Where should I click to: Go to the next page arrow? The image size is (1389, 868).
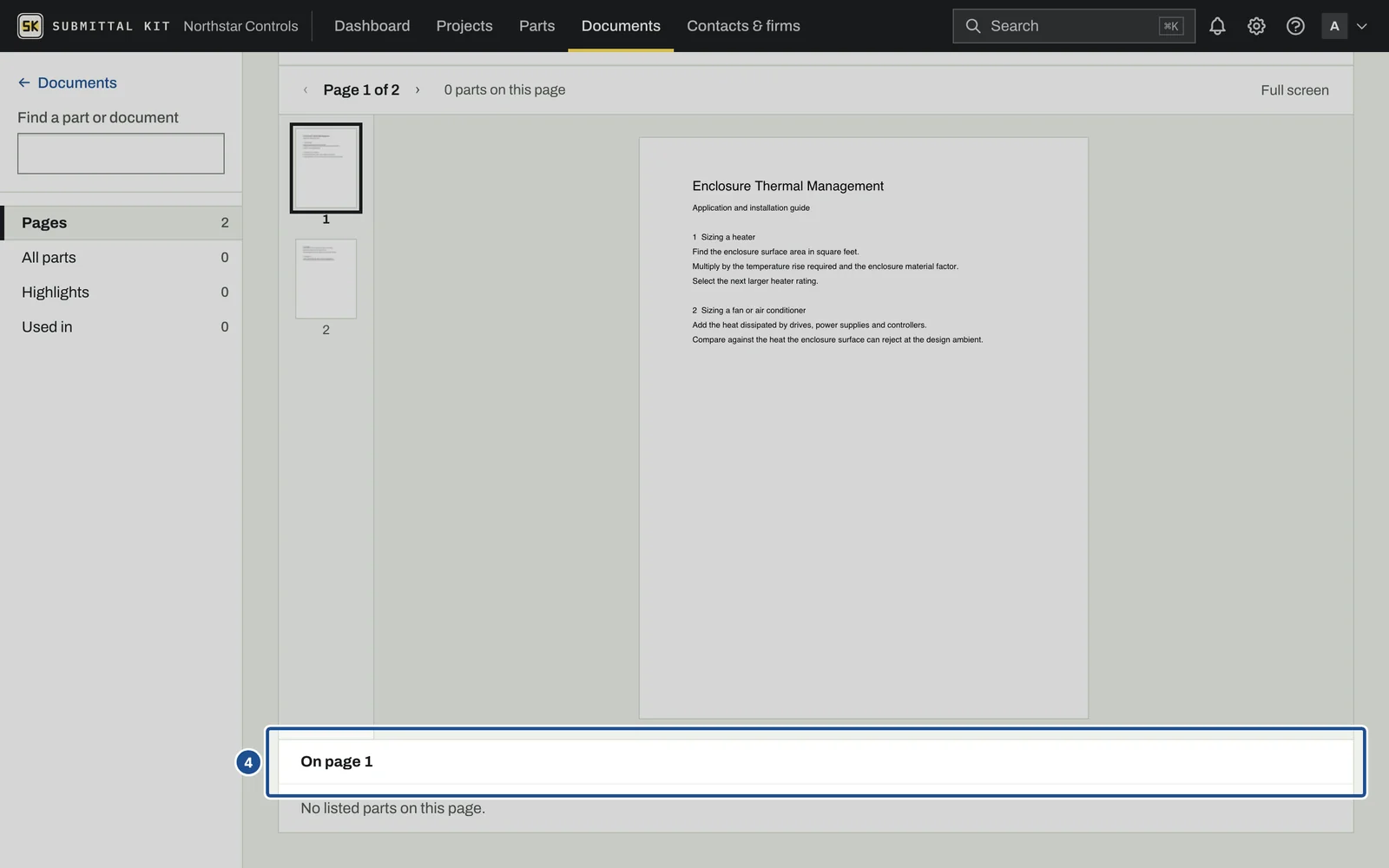click(x=418, y=89)
